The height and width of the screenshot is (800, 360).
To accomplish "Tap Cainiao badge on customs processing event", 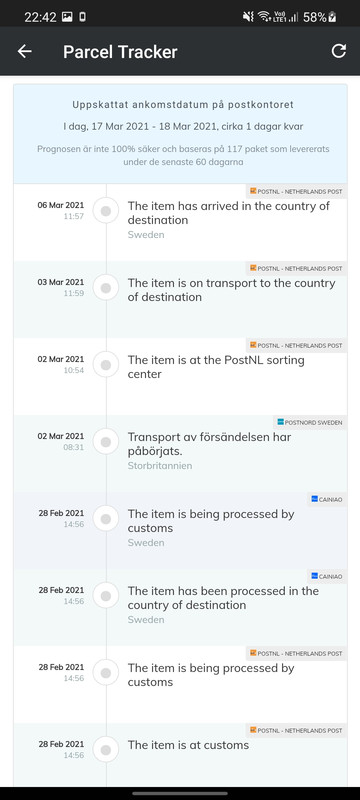I will (327, 499).
